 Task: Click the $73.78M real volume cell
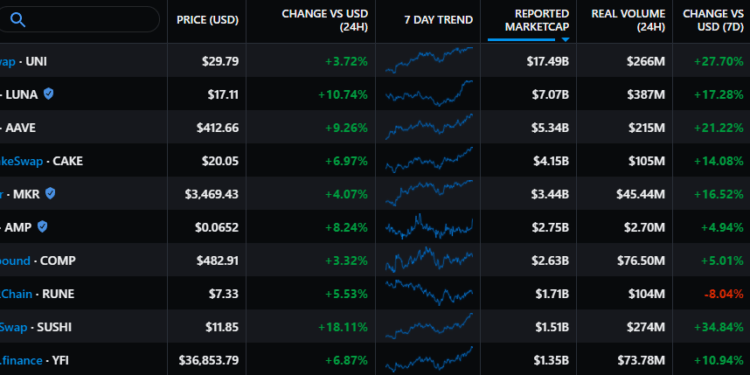pyautogui.click(x=641, y=360)
